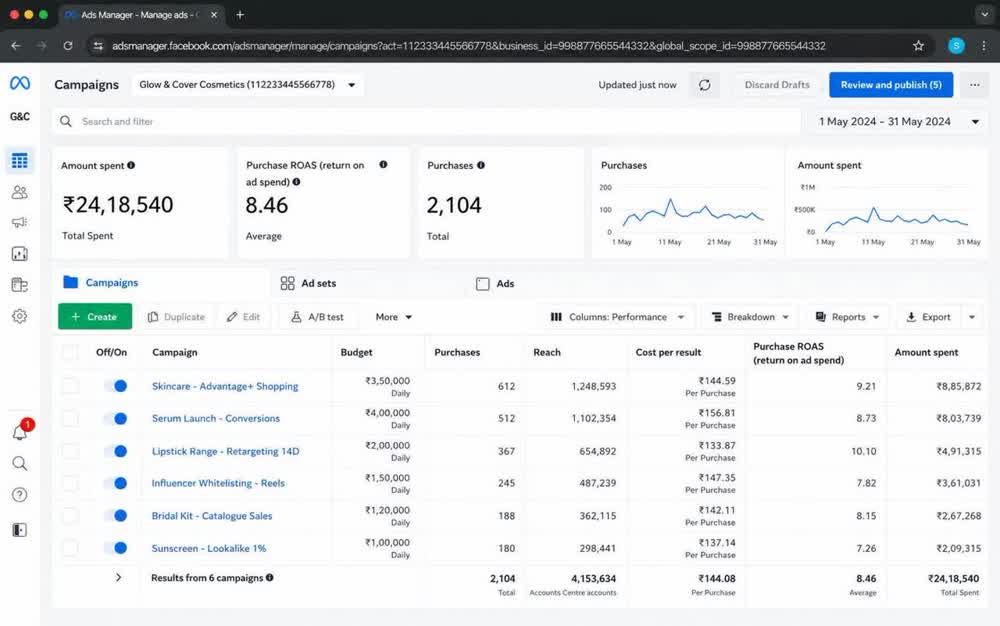Click the Search and filter field
Screen dimensions: 1000x626
[426, 121]
